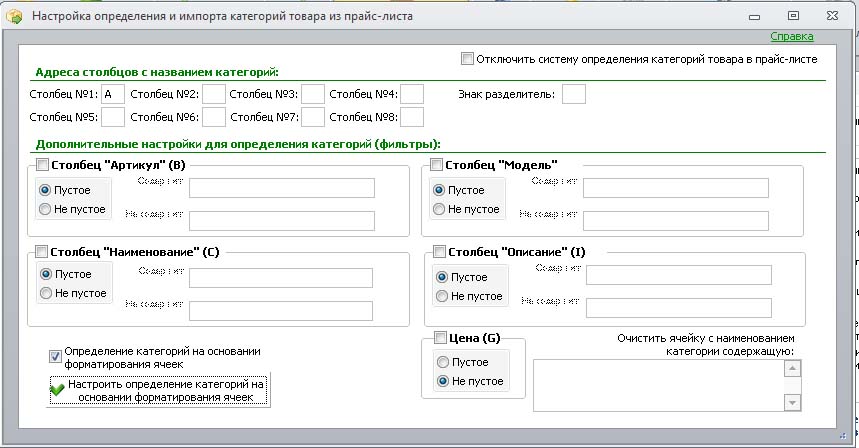The width and height of the screenshot is (859, 448).
Task: Enable the Столбец "Артикул" (B) checkbox
Action: pos(42,164)
